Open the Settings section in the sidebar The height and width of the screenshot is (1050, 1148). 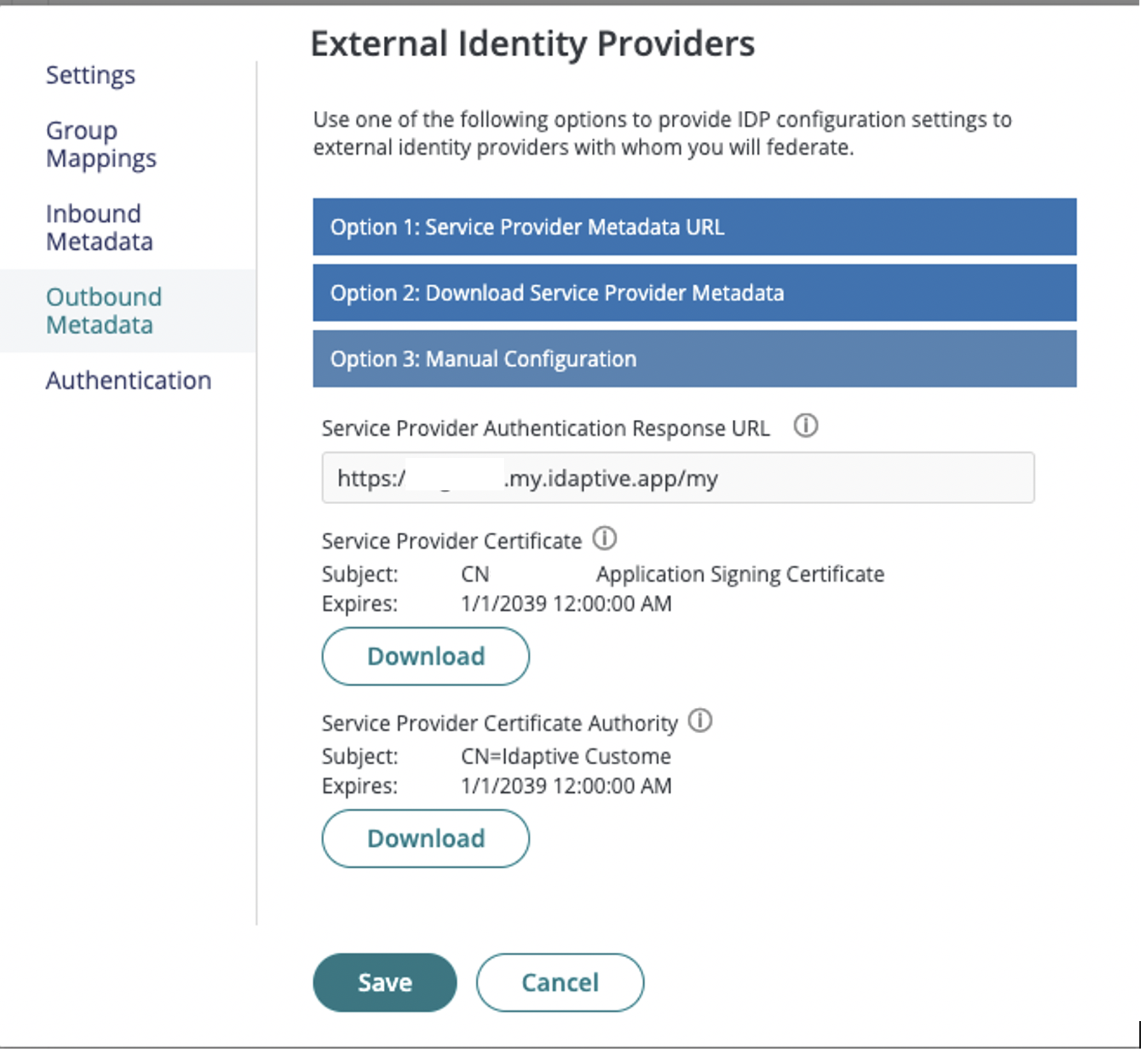[x=90, y=74]
